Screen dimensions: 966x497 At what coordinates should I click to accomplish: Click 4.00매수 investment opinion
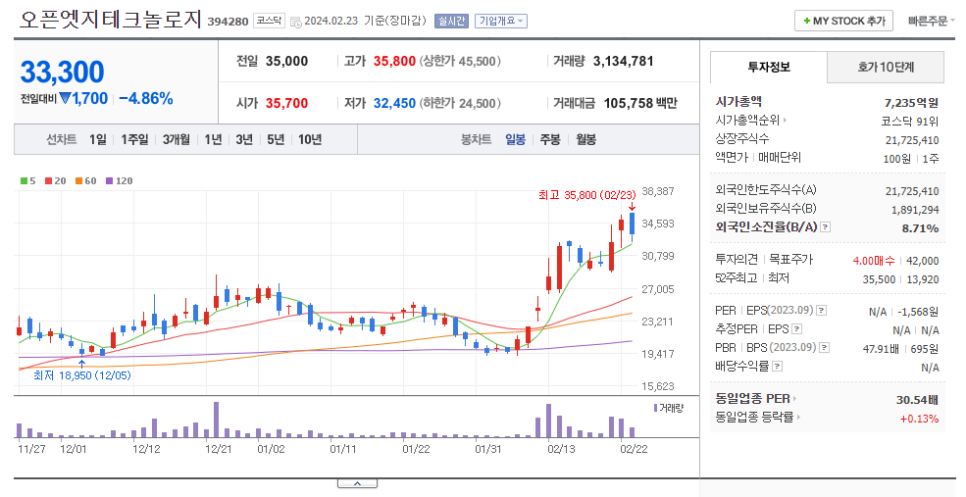(x=874, y=261)
